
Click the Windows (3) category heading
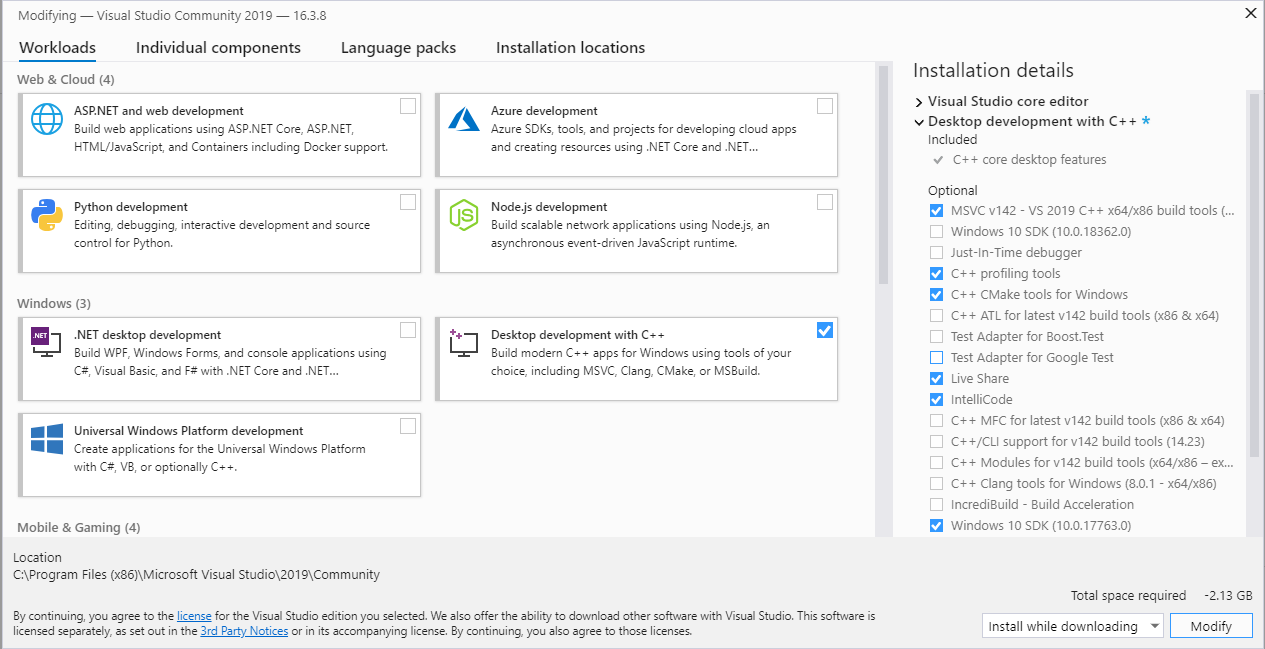click(x=54, y=303)
